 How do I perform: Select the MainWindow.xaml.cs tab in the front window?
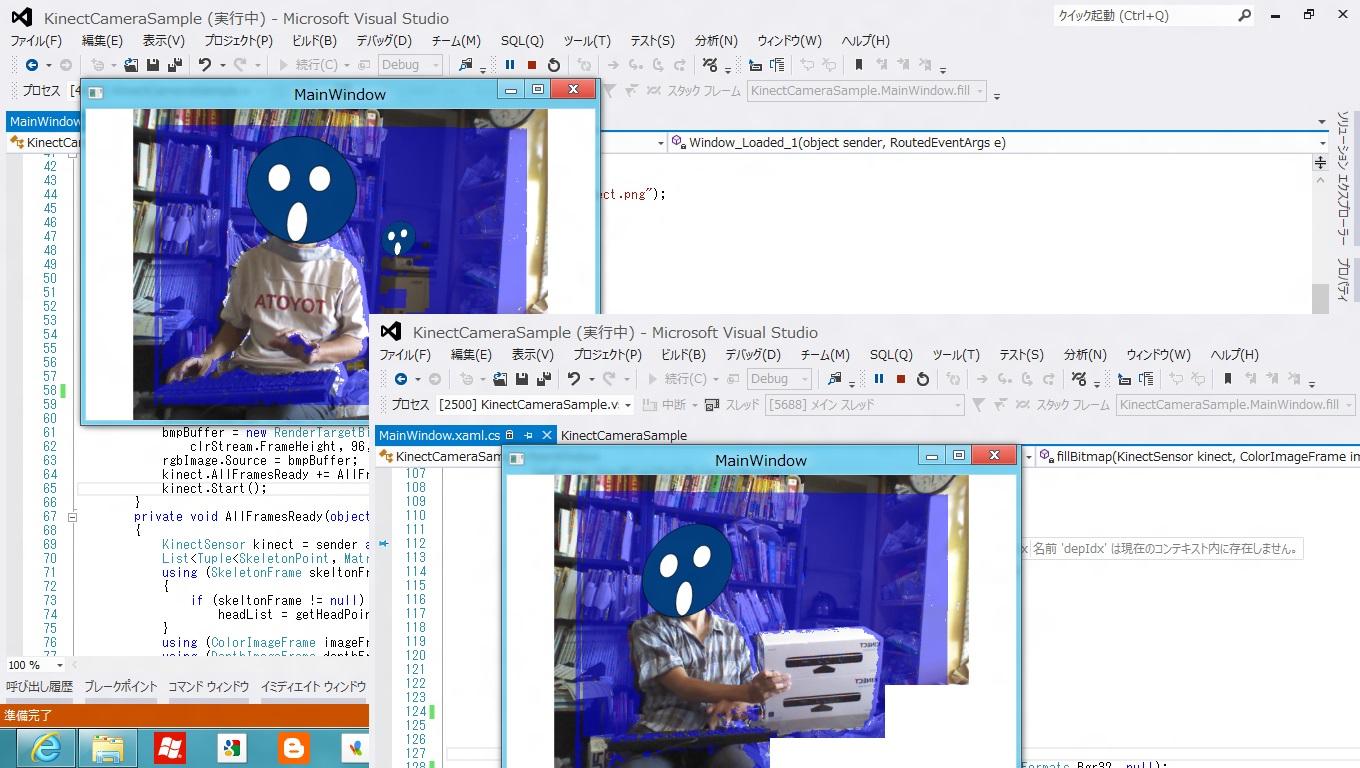pos(439,435)
